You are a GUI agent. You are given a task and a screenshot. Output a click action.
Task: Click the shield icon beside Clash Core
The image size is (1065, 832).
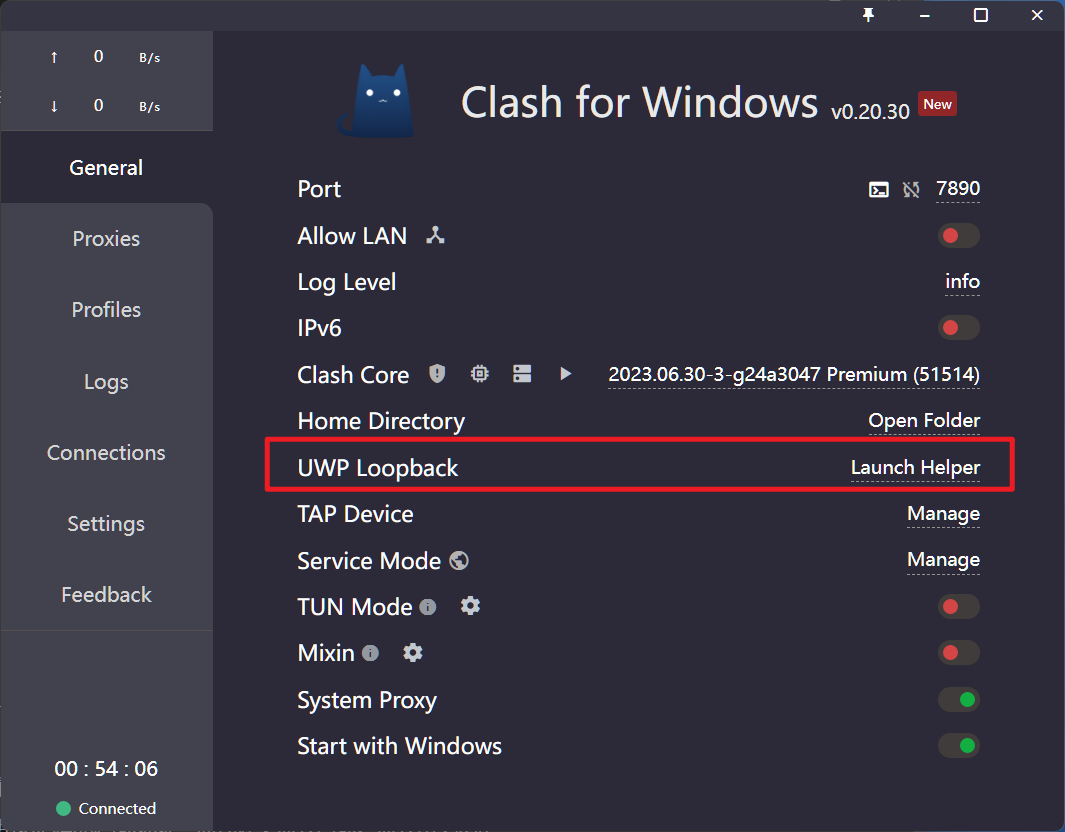click(437, 374)
